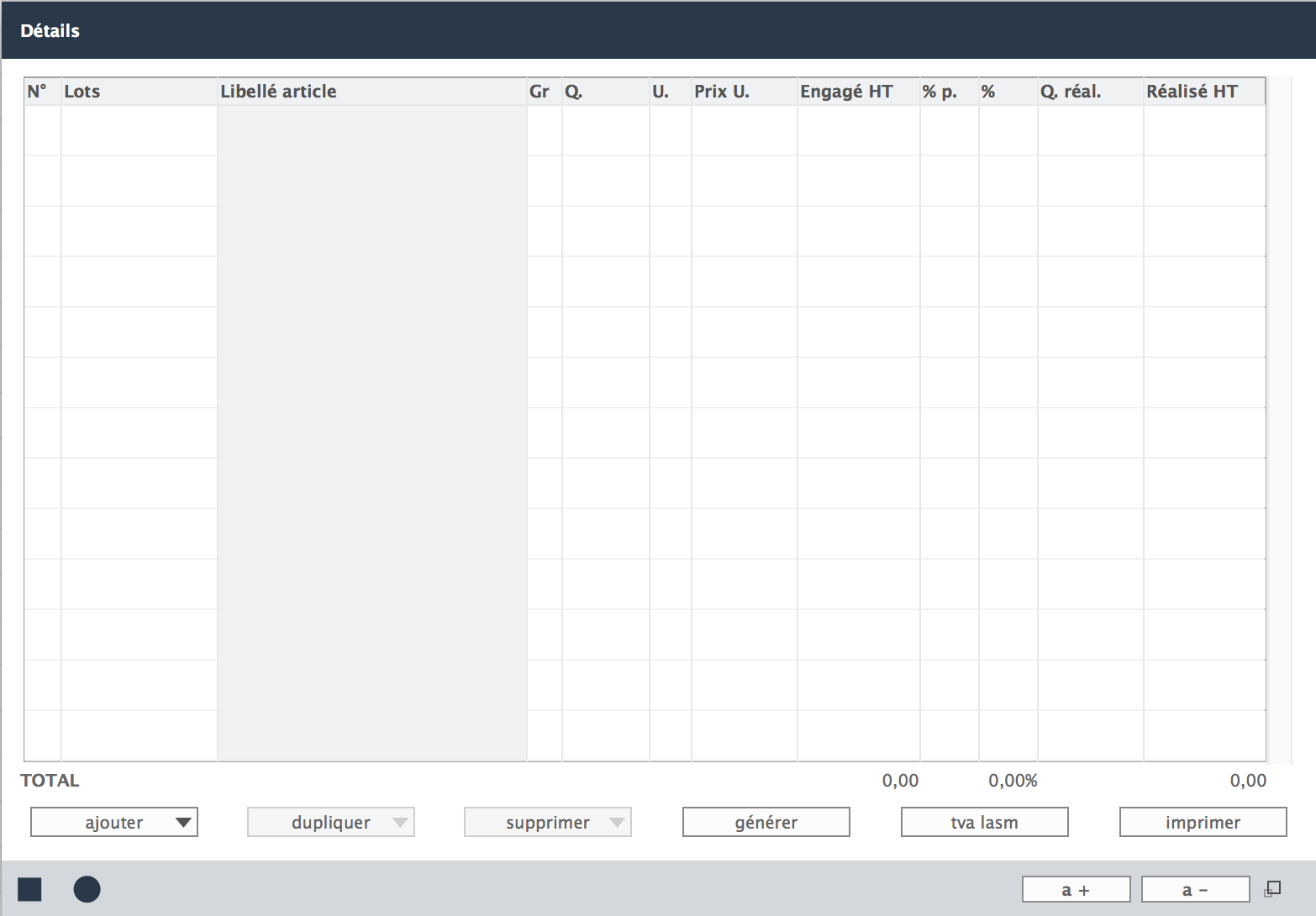Click the dark square icon in footer
Viewport: 1316px width, 916px height.
[29, 889]
